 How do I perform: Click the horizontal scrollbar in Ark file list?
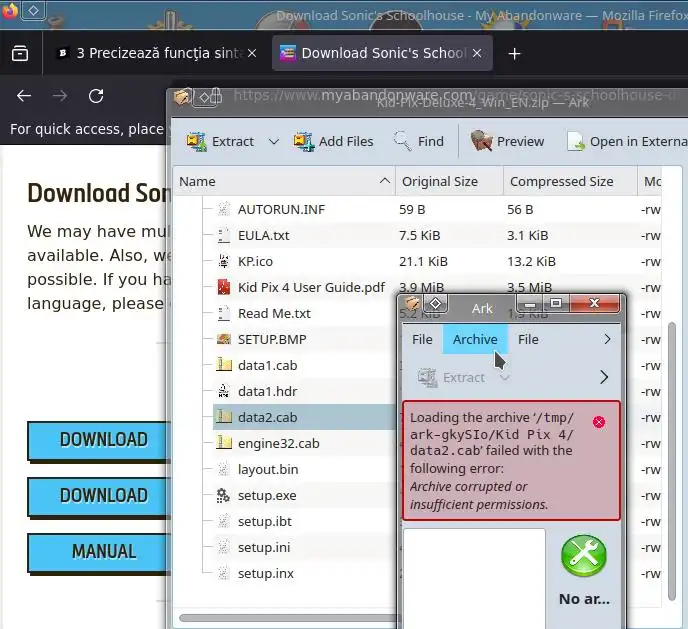coord(290,618)
